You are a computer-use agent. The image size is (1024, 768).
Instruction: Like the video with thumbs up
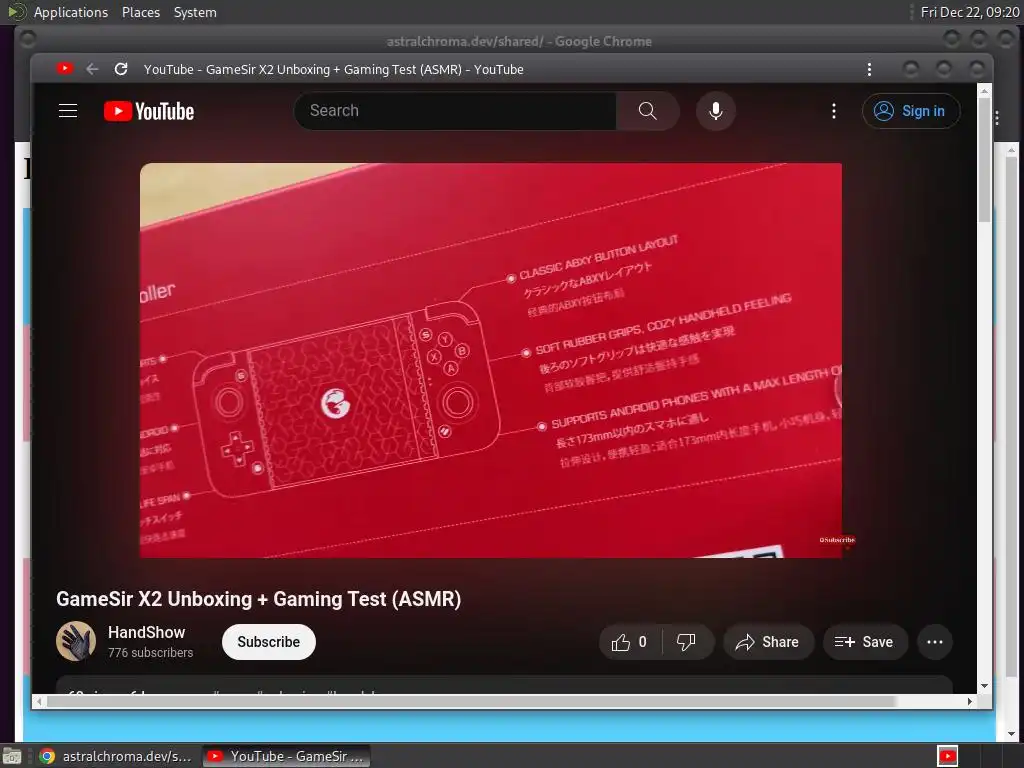[630, 642]
